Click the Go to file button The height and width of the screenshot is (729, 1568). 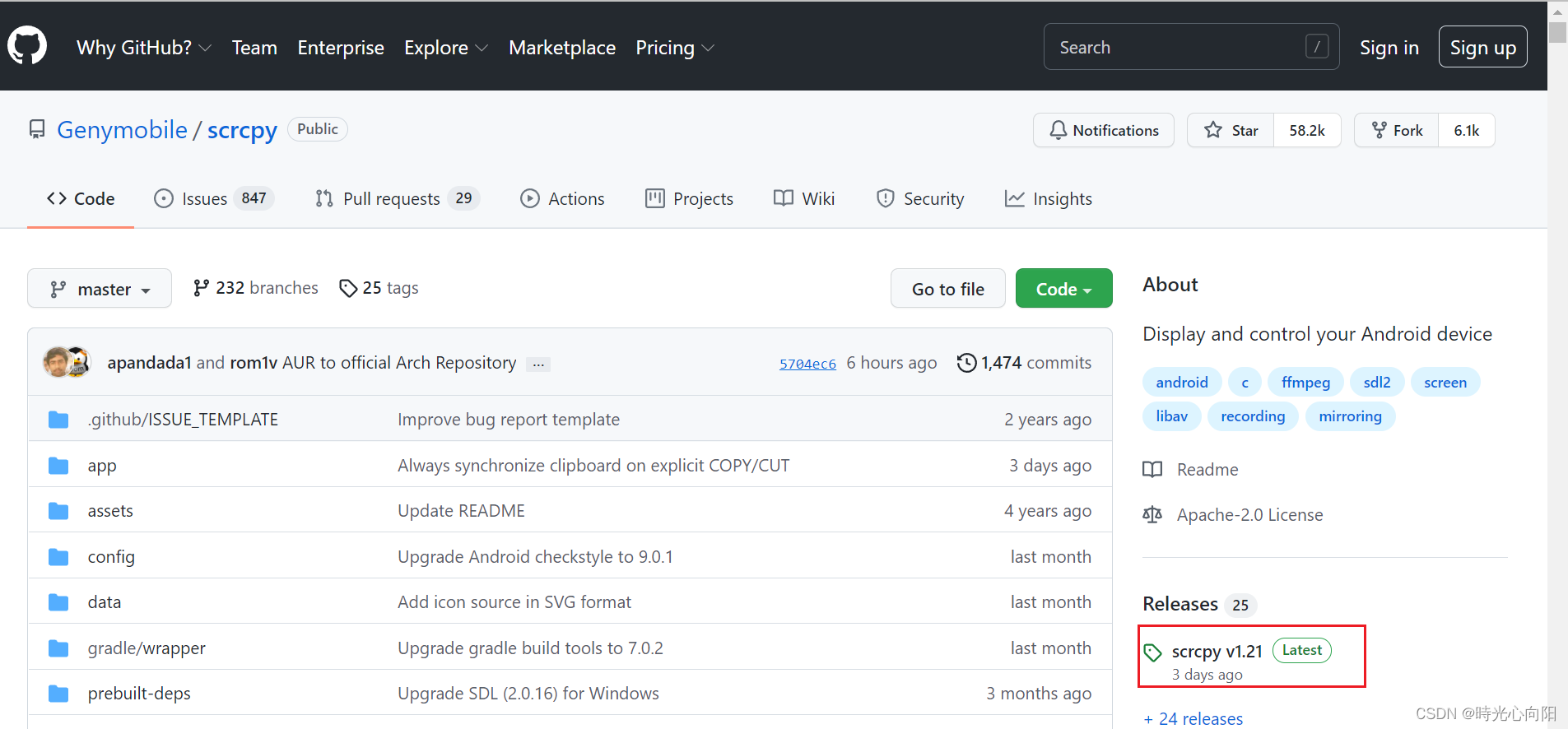(948, 289)
